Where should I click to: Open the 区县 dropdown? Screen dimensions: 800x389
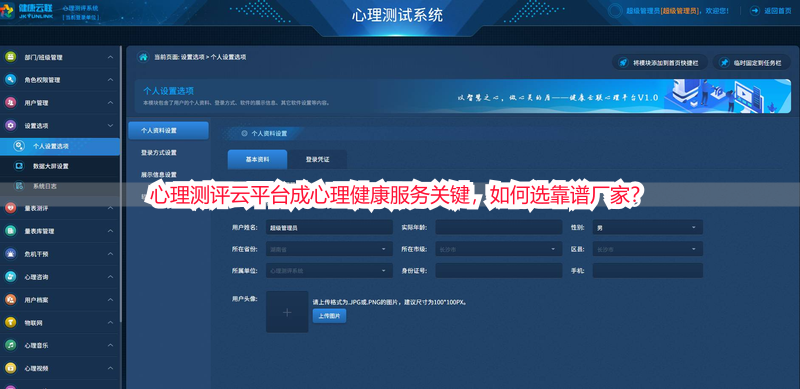coord(647,249)
